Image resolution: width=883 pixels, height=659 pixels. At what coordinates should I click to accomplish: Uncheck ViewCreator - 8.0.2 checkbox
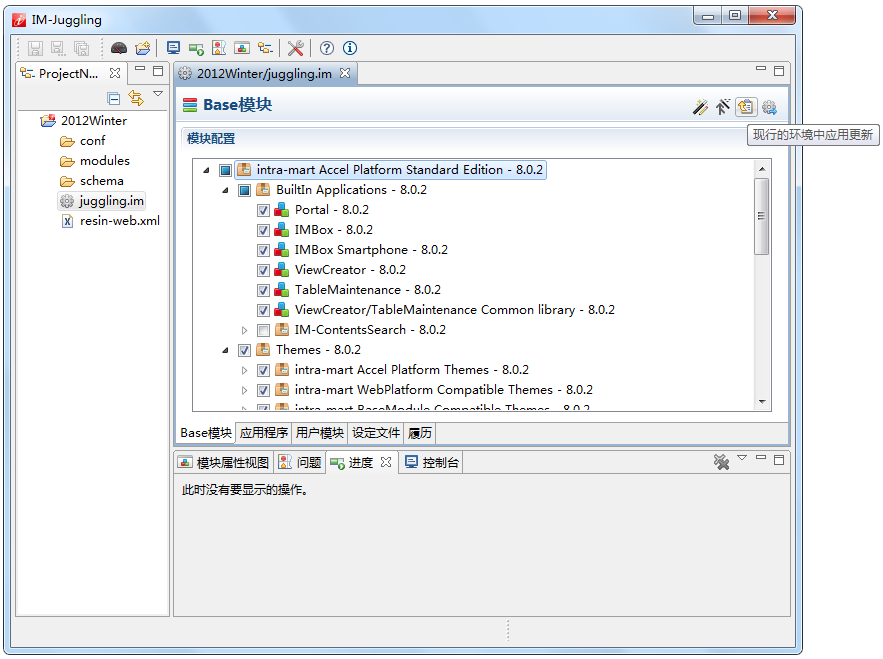263,270
